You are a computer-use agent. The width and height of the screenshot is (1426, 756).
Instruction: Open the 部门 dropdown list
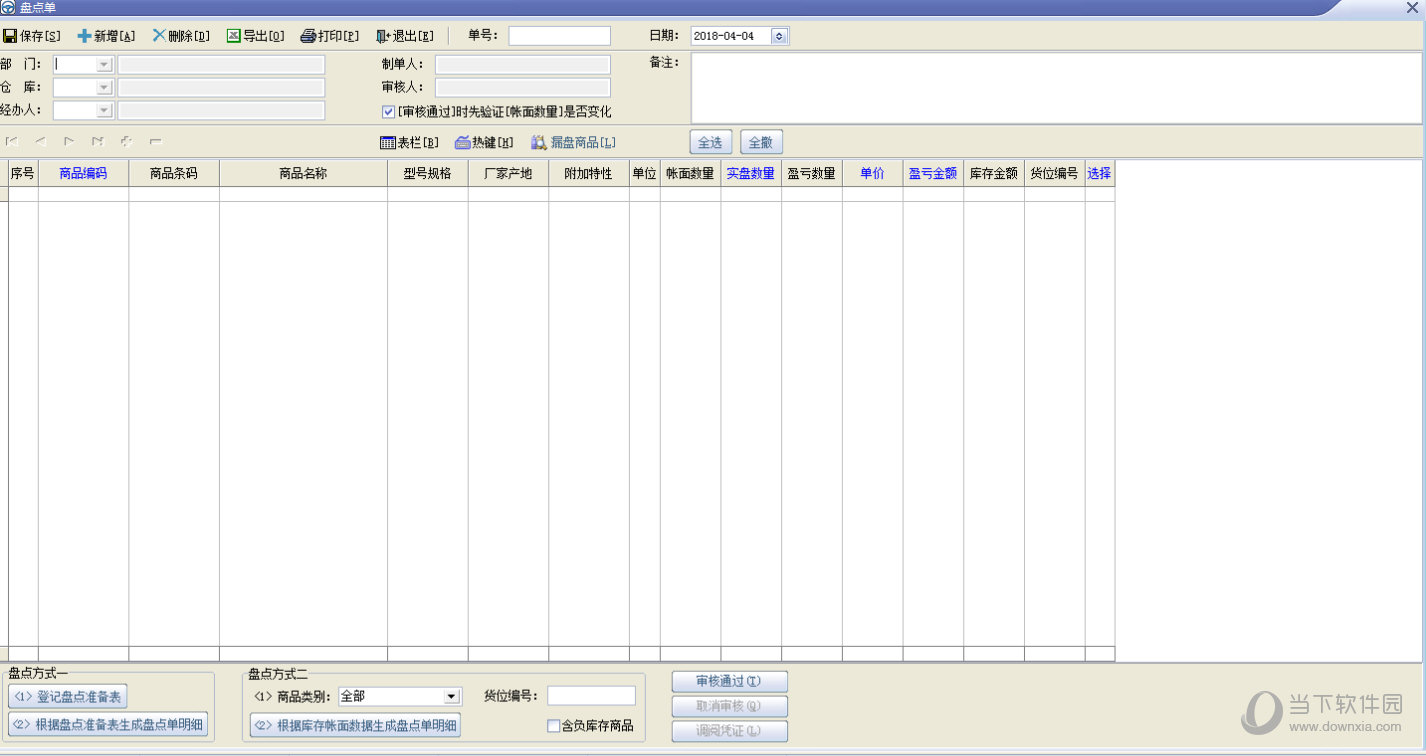point(104,65)
